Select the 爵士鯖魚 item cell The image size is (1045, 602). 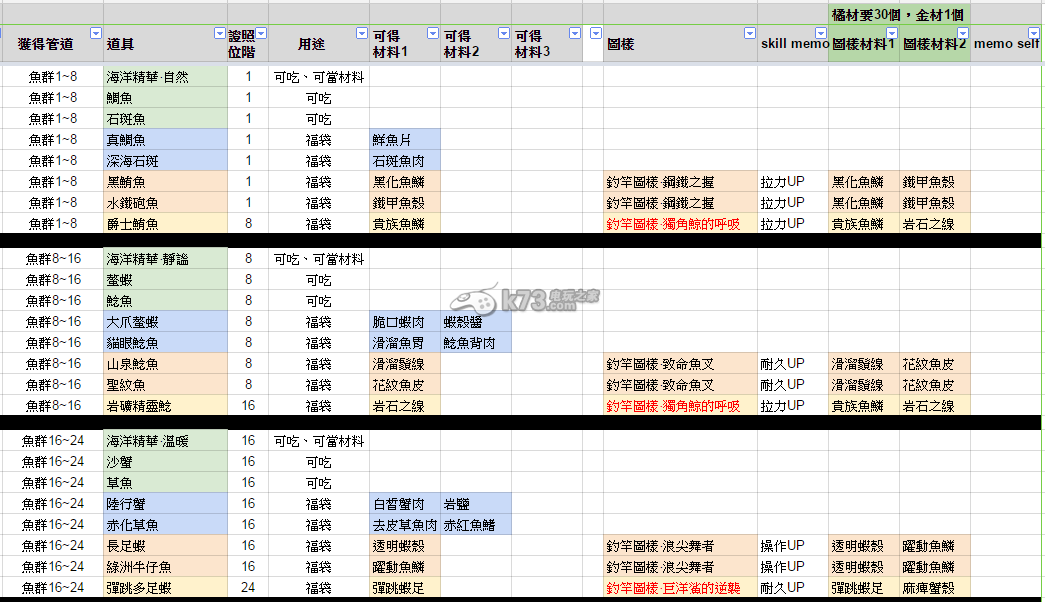pos(165,224)
